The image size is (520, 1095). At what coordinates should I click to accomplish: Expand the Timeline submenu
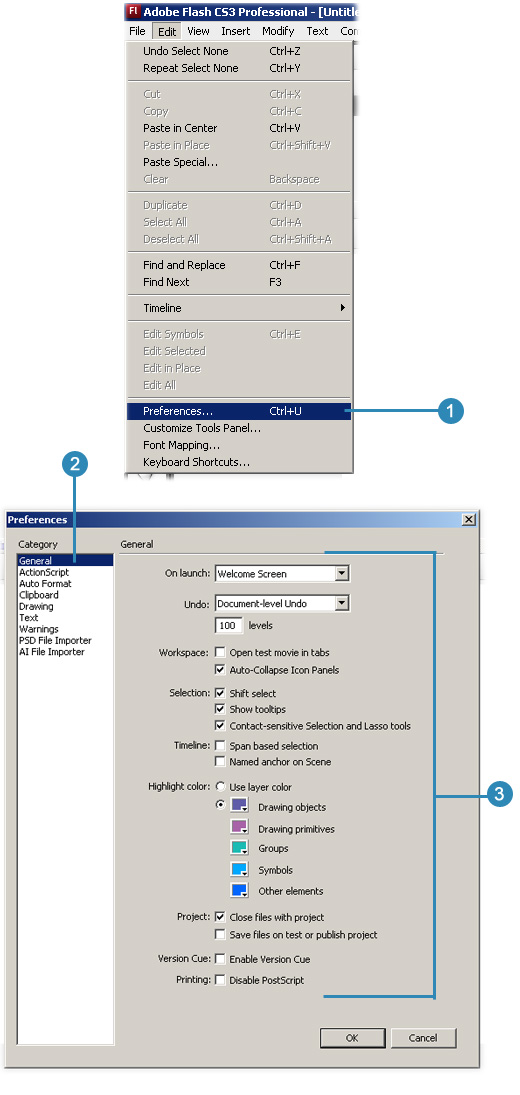239,308
